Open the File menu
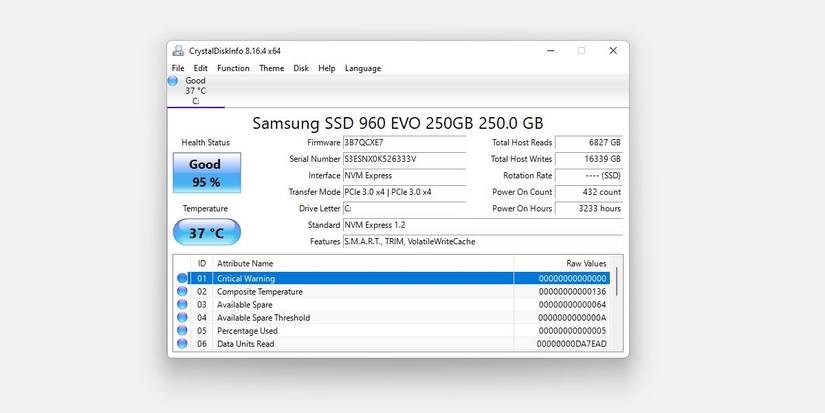The height and width of the screenshot is (413, 825). click(x=178, y=68)
